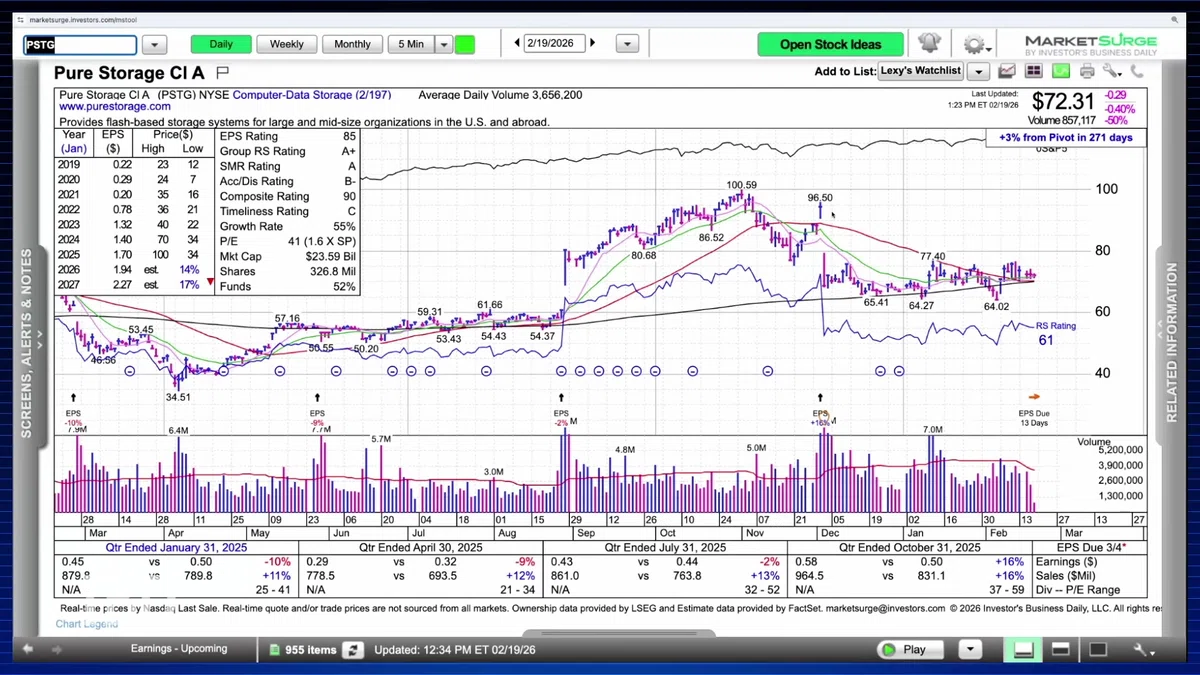Click the +3% from Pivot box
This screenshot has height=675, width=1200.
(1065, 137)
